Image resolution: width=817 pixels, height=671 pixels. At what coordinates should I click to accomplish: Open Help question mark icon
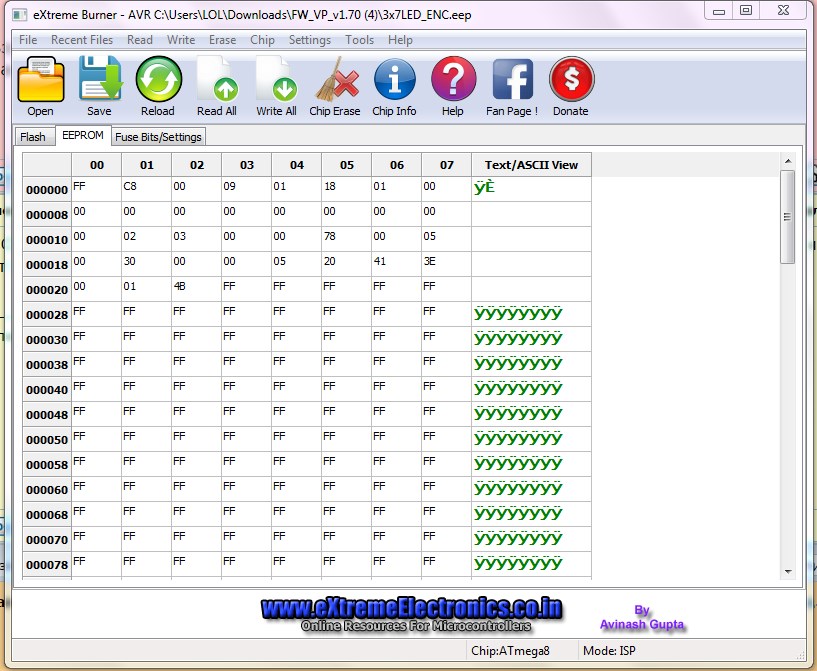pos(453,80)
